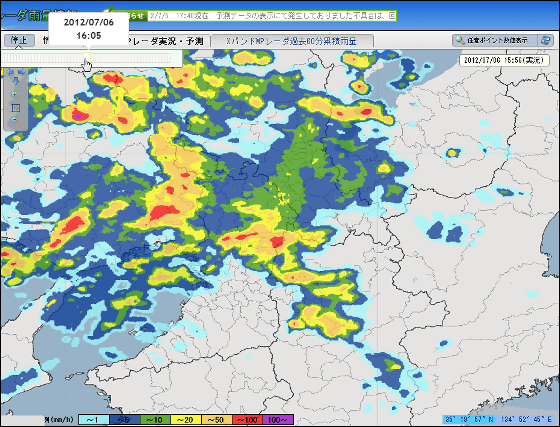Zoom in with magnifier plus icon
Screen dimensions: 560x427
[x=15, y=95]
